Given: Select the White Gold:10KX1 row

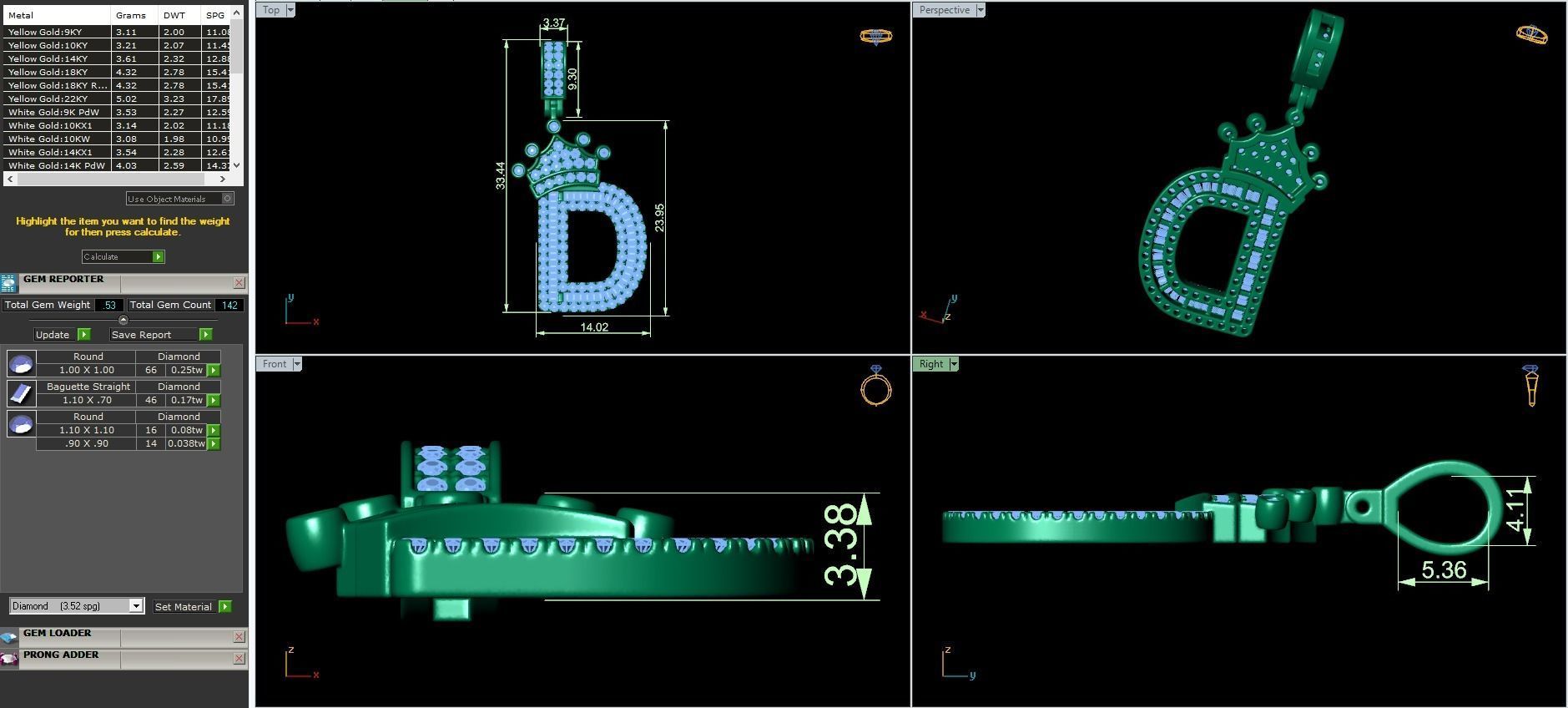Looking at the screenshot, I should [x=117, y=125].
